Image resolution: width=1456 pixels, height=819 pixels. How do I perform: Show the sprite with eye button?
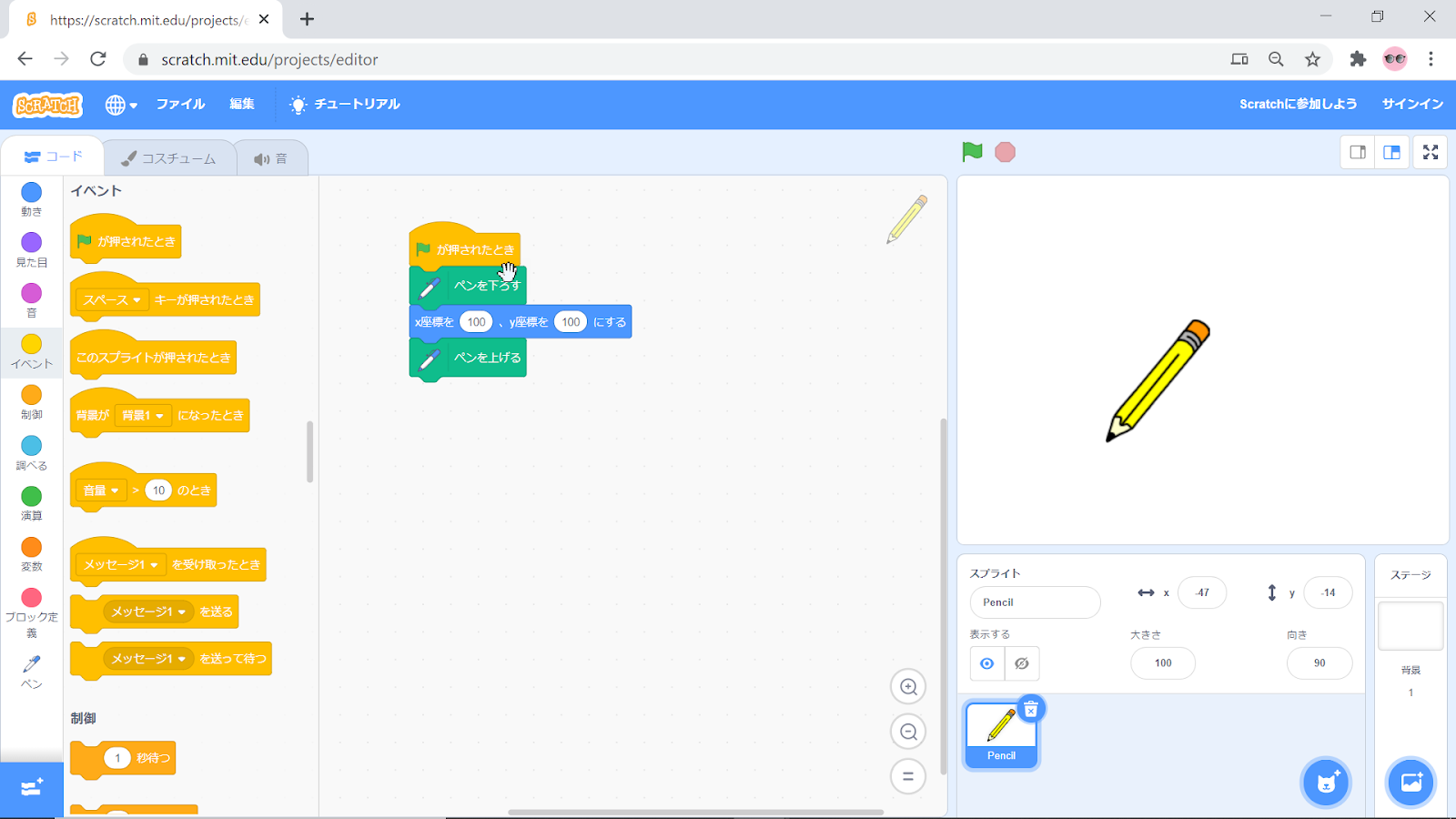point(987,663)
